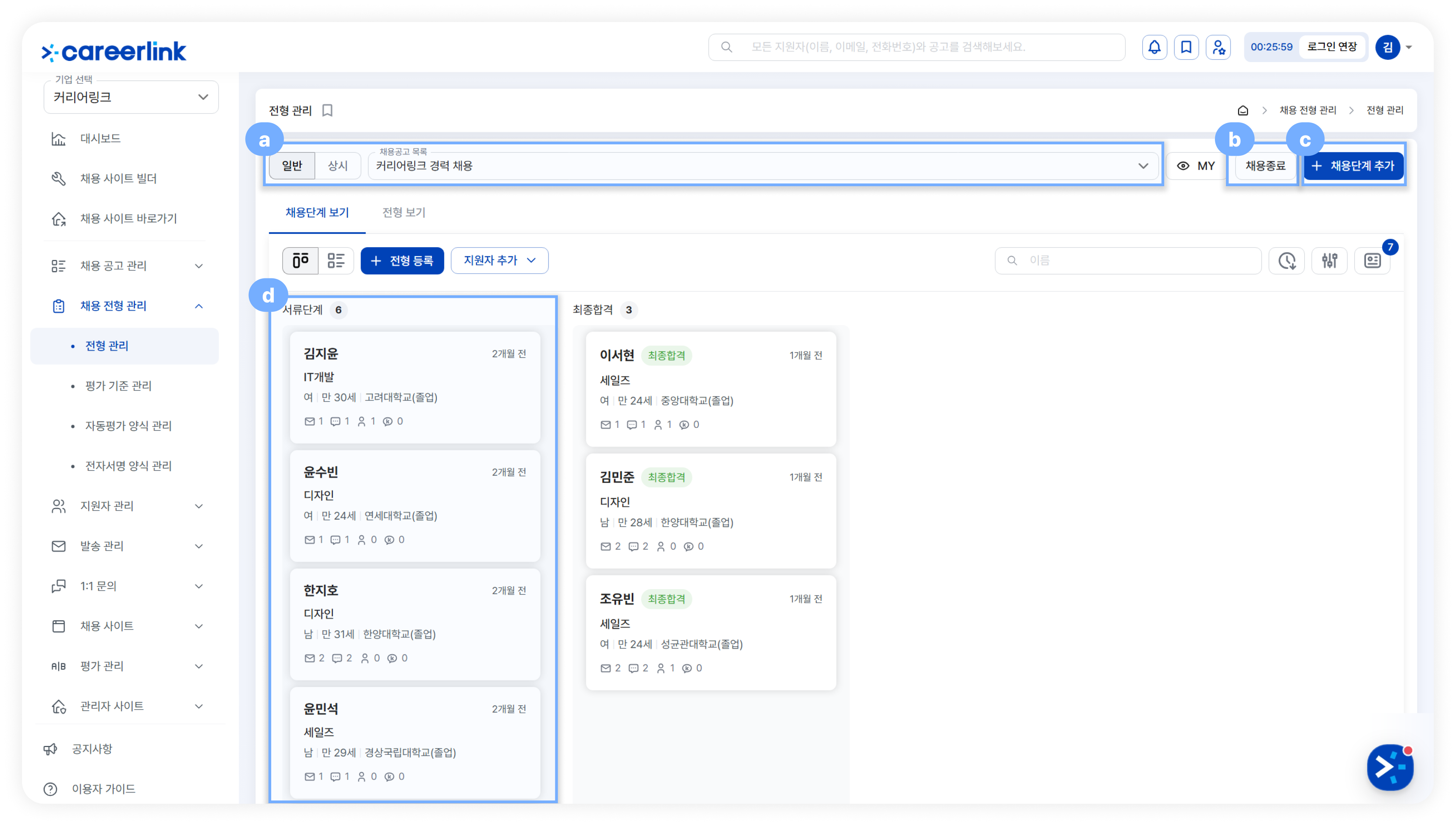Switch to list view icon
Viewport: 1456px width, 826px height.
coord(336,260)
